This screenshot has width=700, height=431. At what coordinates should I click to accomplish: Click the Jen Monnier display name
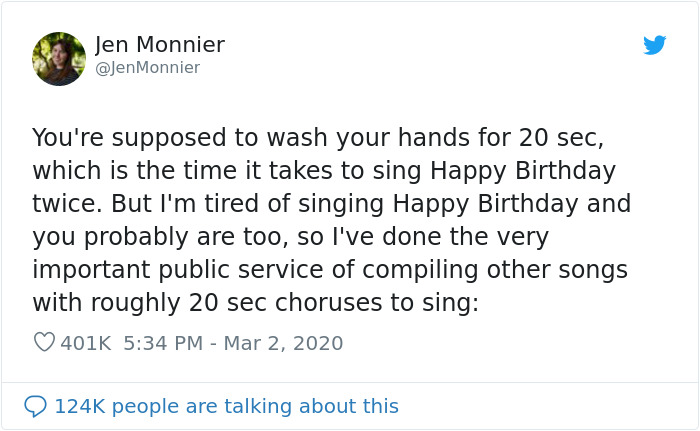(160, 45)
